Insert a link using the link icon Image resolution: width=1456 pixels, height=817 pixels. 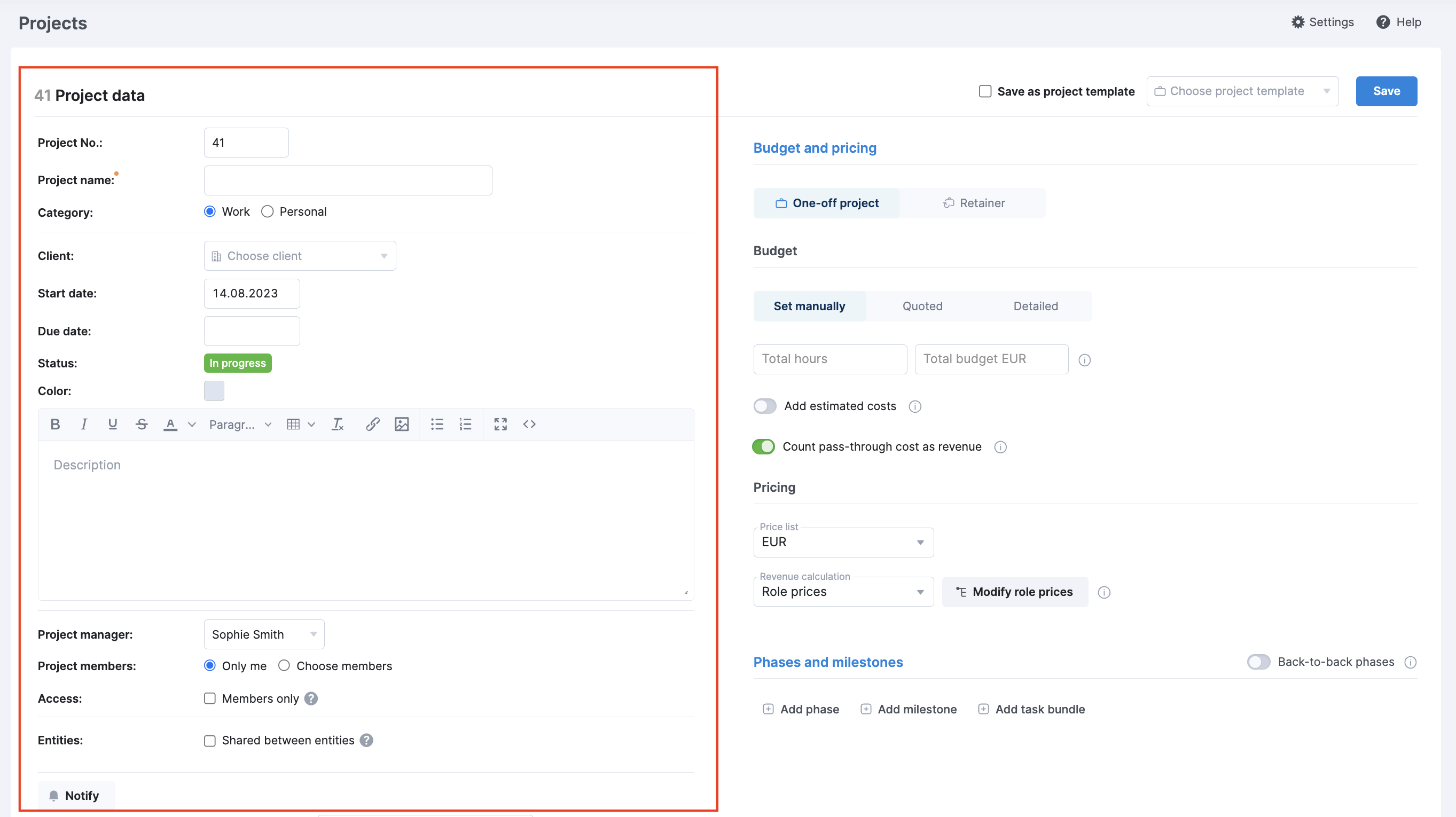coord(372,424)
